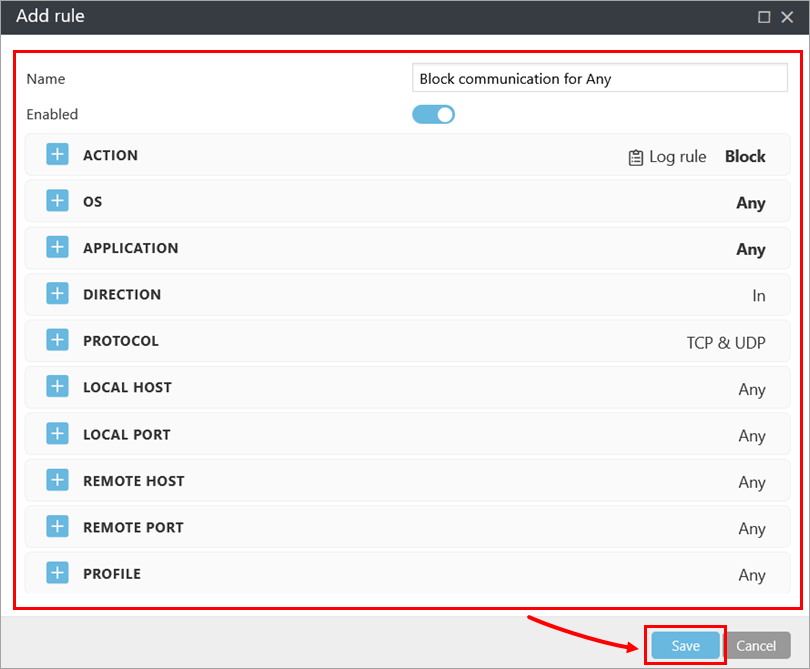
Task: Expand the OS section plus icon
Action: coord(58,201)
